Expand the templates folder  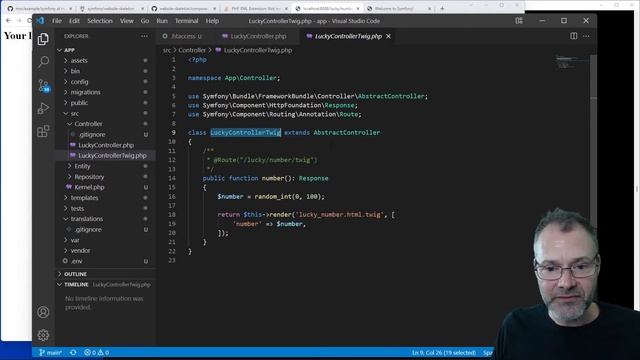(105, 198)
